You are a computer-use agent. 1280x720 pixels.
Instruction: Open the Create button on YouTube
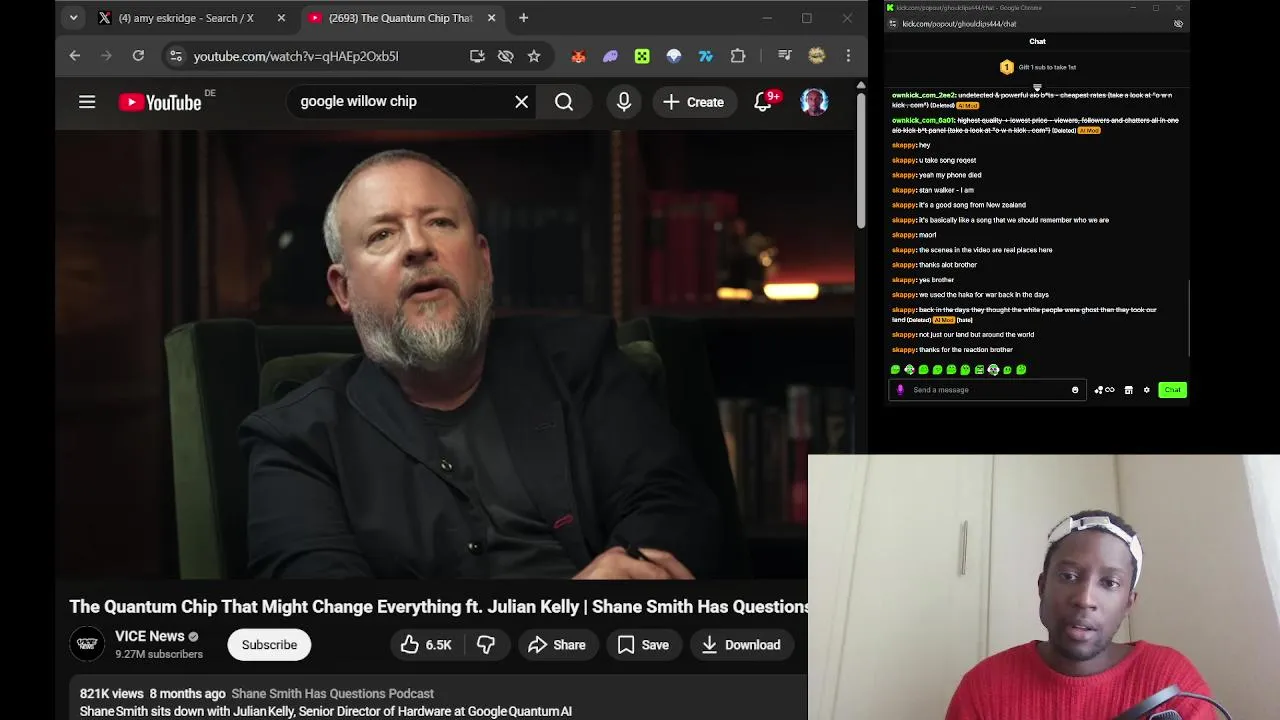(x=693, y=101)
